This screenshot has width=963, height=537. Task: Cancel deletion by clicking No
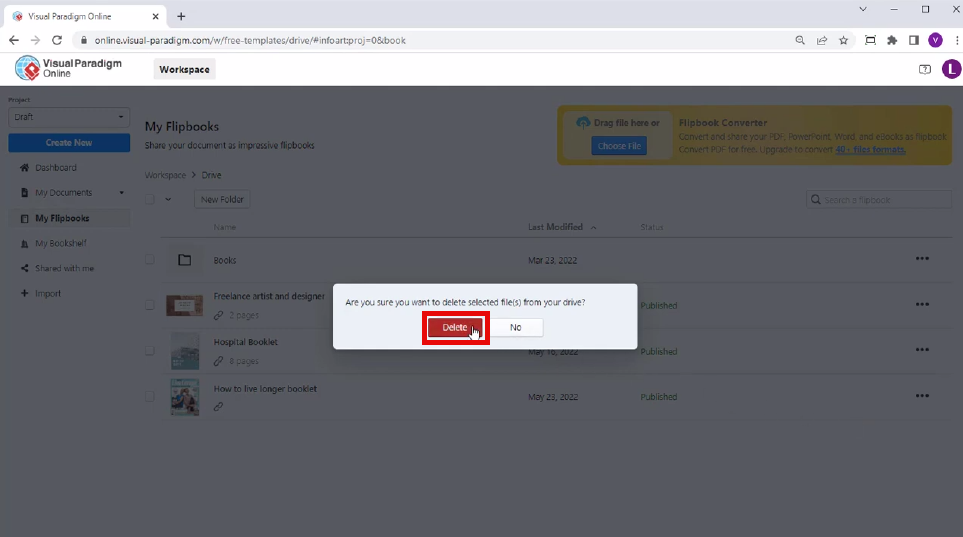516,327
